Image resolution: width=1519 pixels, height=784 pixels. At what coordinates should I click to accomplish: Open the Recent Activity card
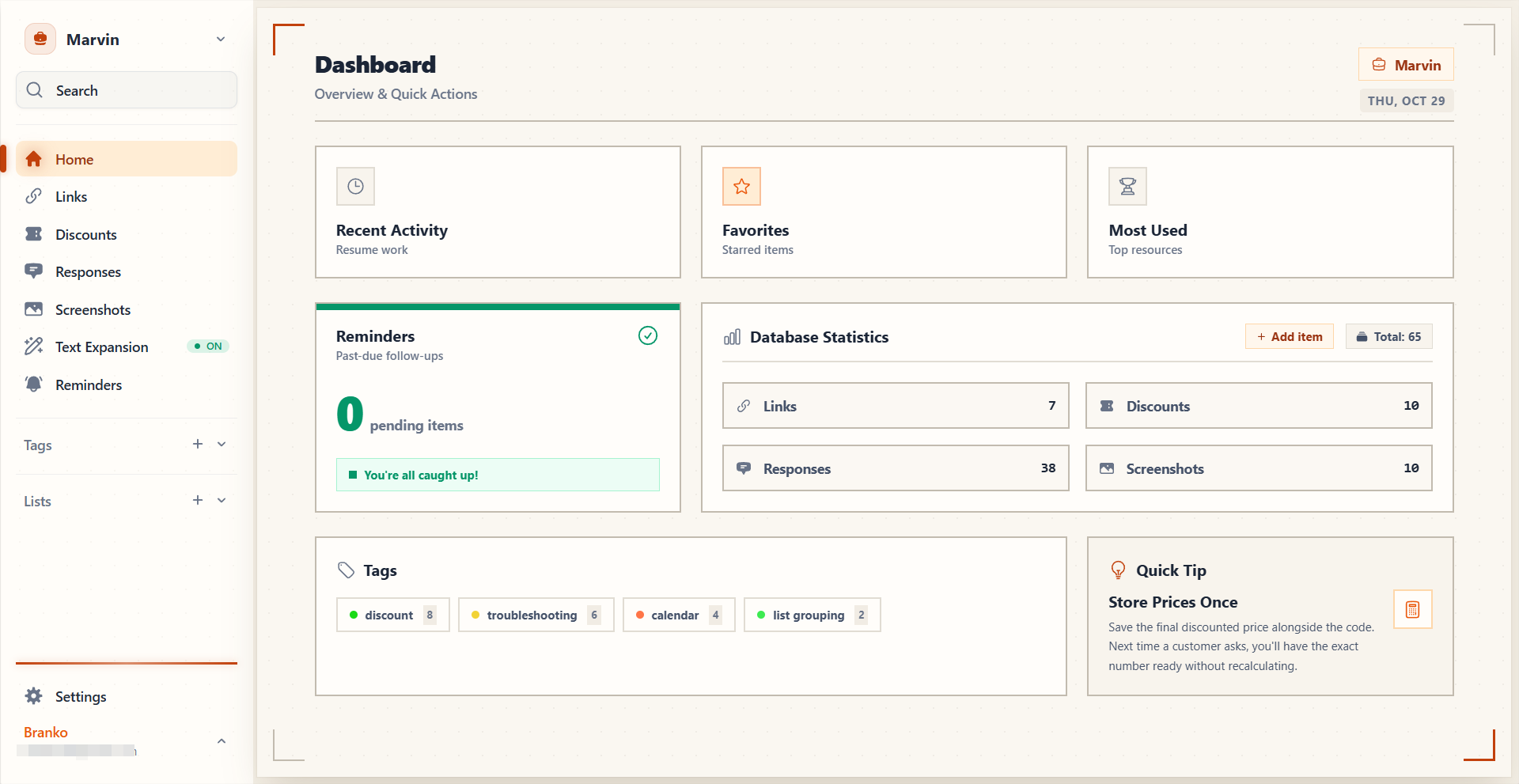point(498,212)
